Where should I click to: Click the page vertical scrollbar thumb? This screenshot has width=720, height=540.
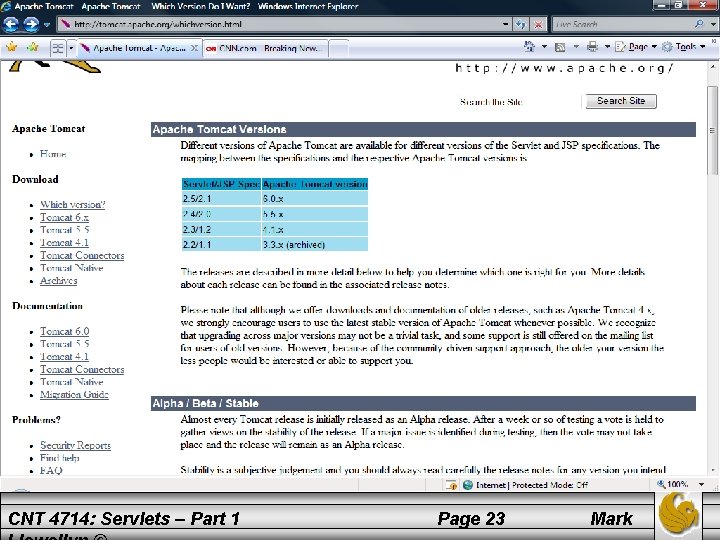point(712,130)
